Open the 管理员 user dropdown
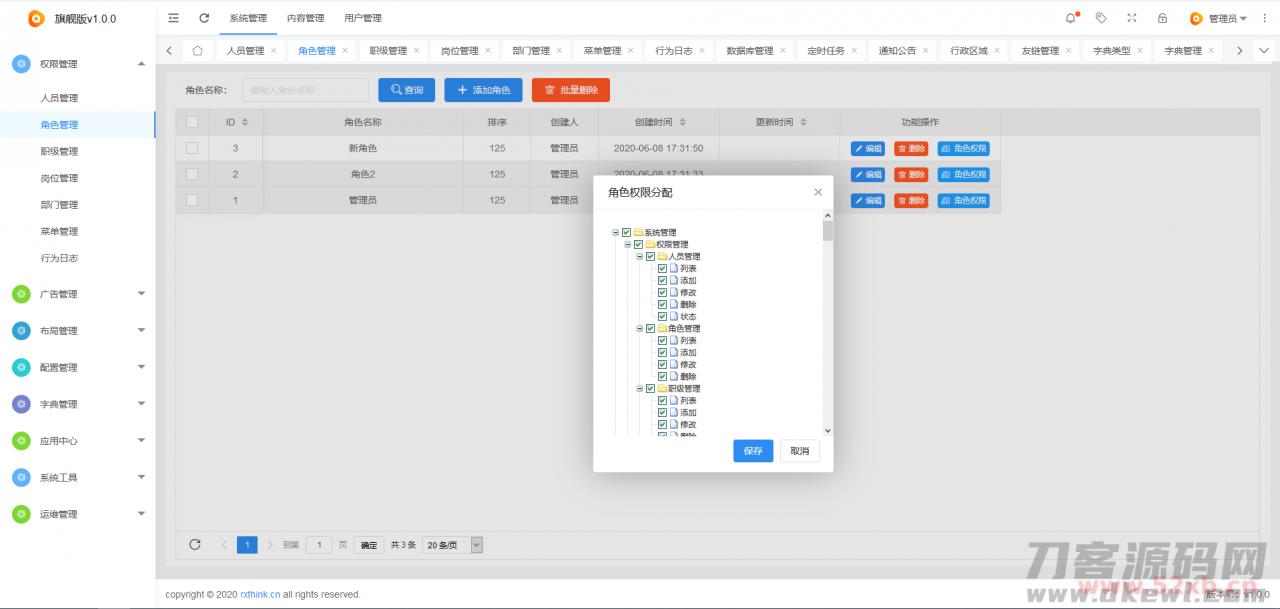The width and height of the screenshot is (1280, 609). [1218, 18]
